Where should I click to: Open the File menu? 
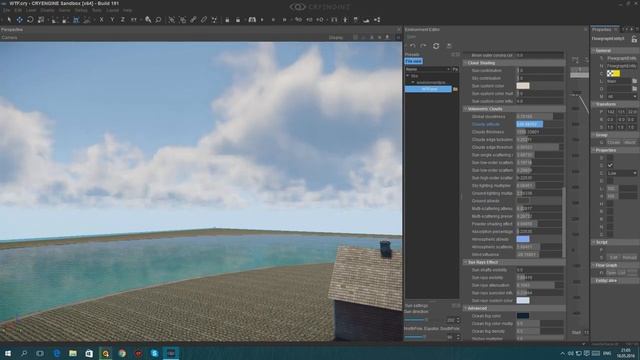(x=6, y=10)
